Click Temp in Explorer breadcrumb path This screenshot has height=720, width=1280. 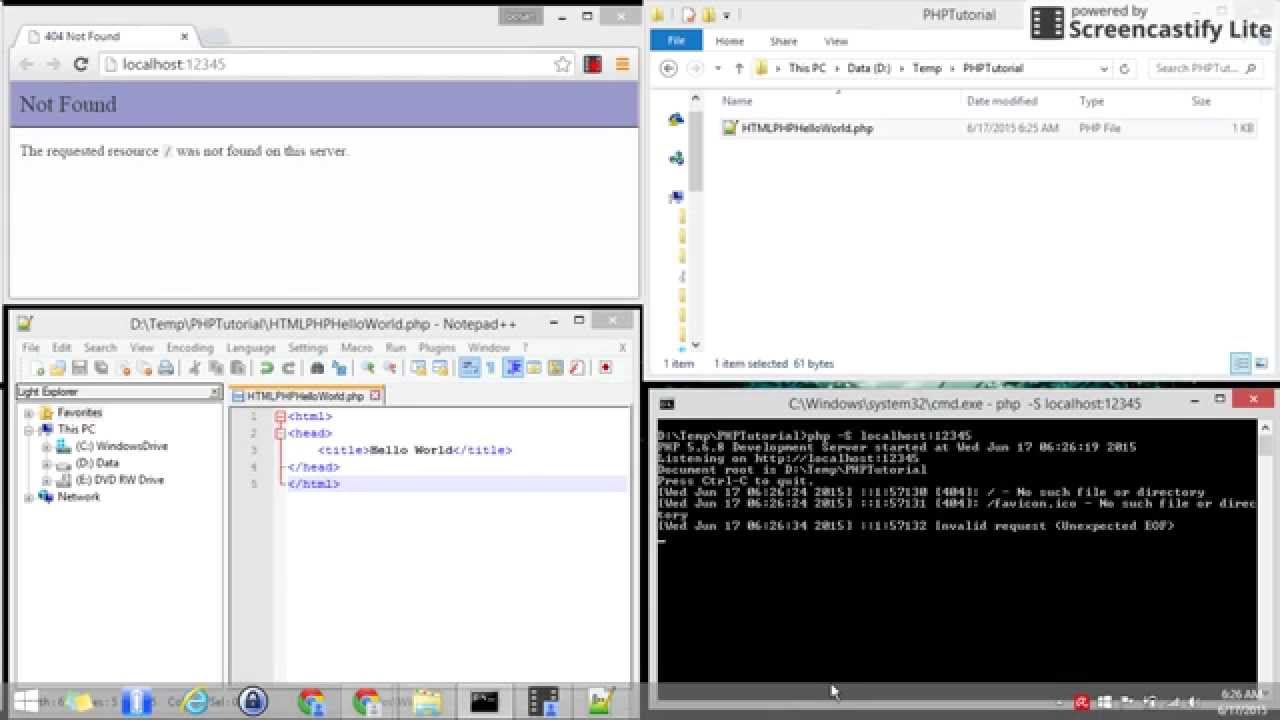[x=927, y=68]
